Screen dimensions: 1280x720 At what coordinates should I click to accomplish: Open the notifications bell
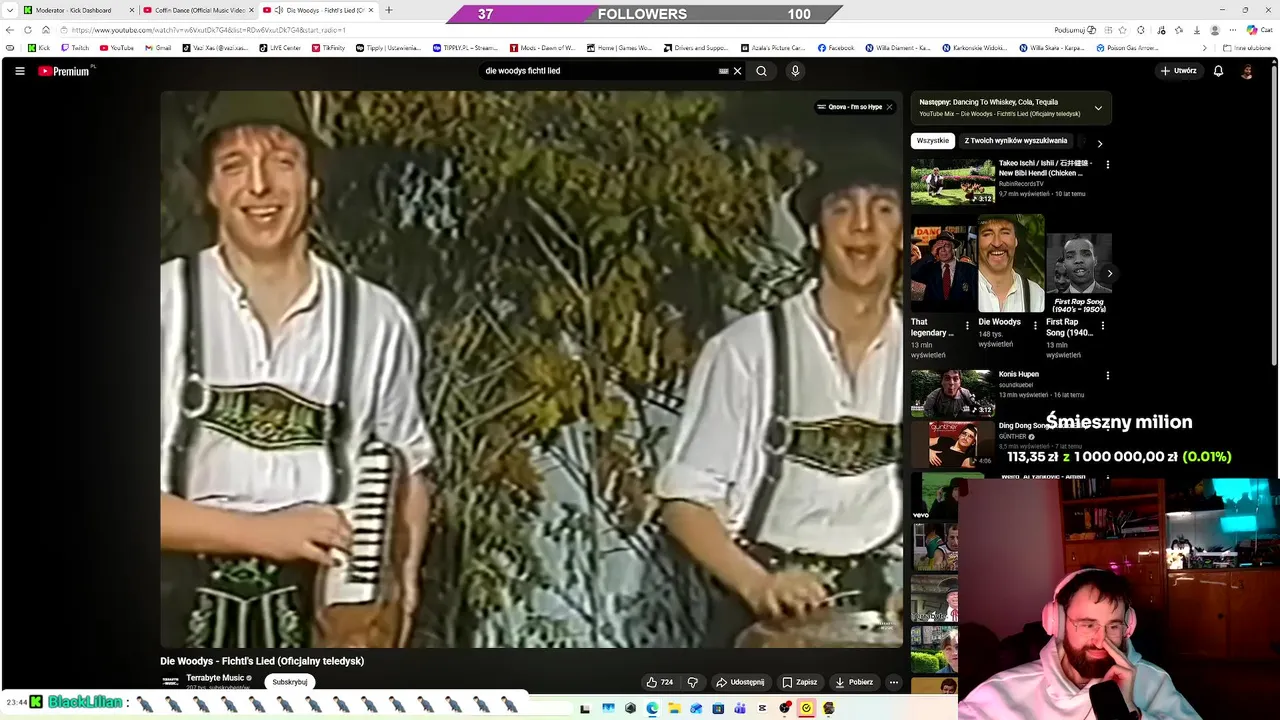1218,71
